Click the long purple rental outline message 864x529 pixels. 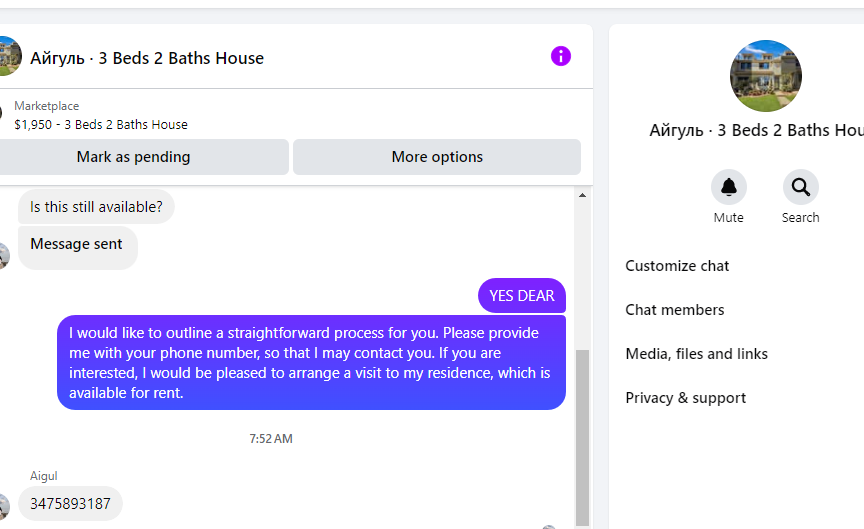(311, 363)
